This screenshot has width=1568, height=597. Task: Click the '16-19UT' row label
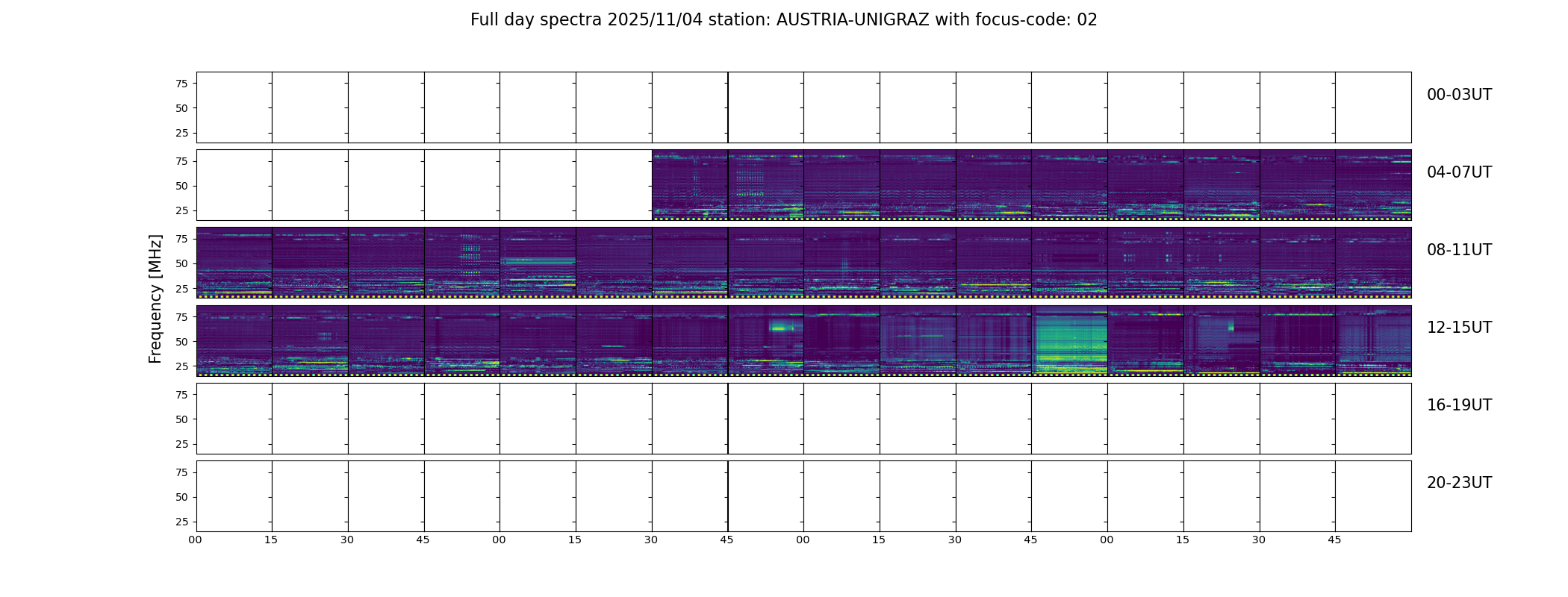point(1459,405)
